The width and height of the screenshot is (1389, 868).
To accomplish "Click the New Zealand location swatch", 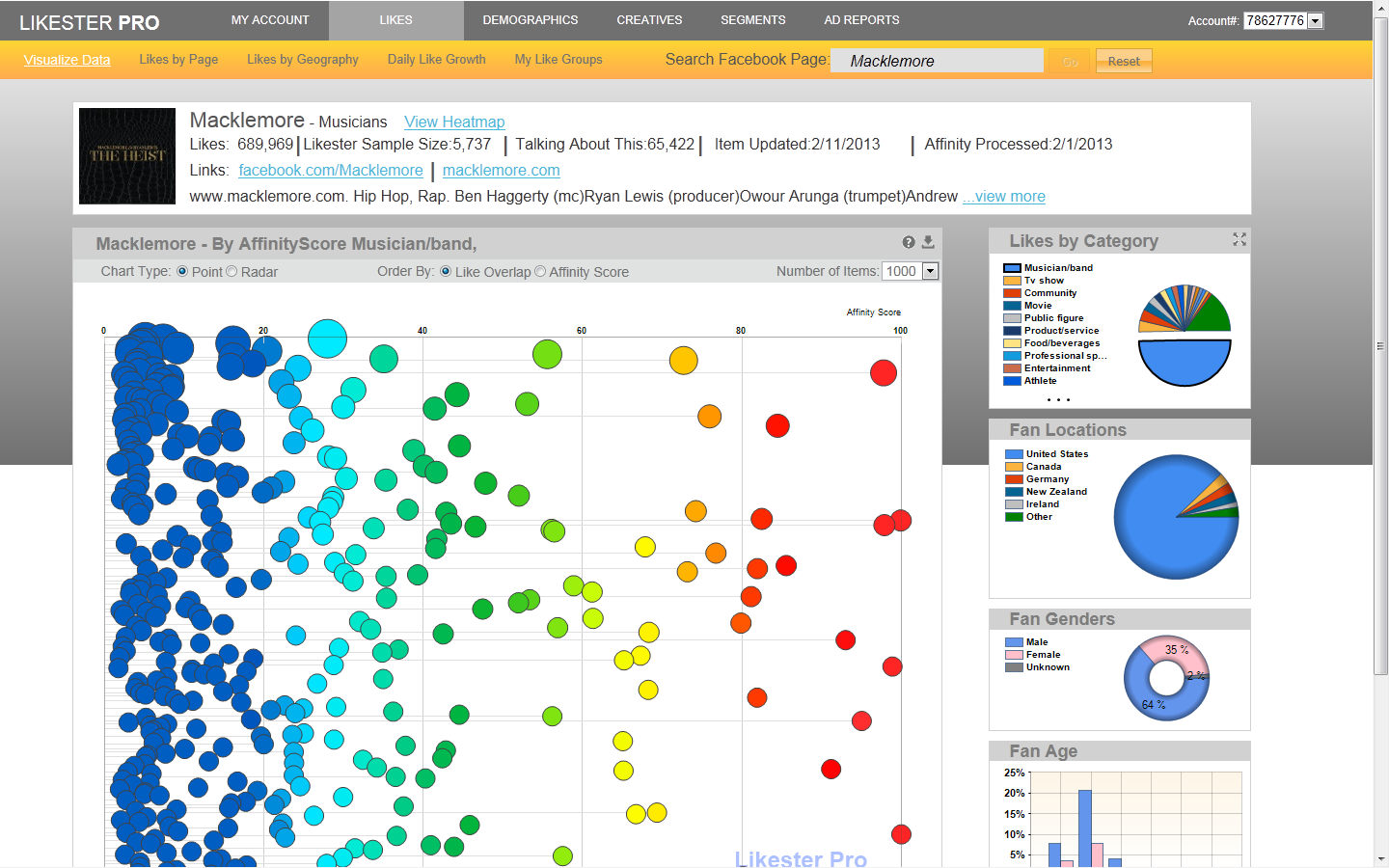I will pyautogui.click(x=1014, y=492).
